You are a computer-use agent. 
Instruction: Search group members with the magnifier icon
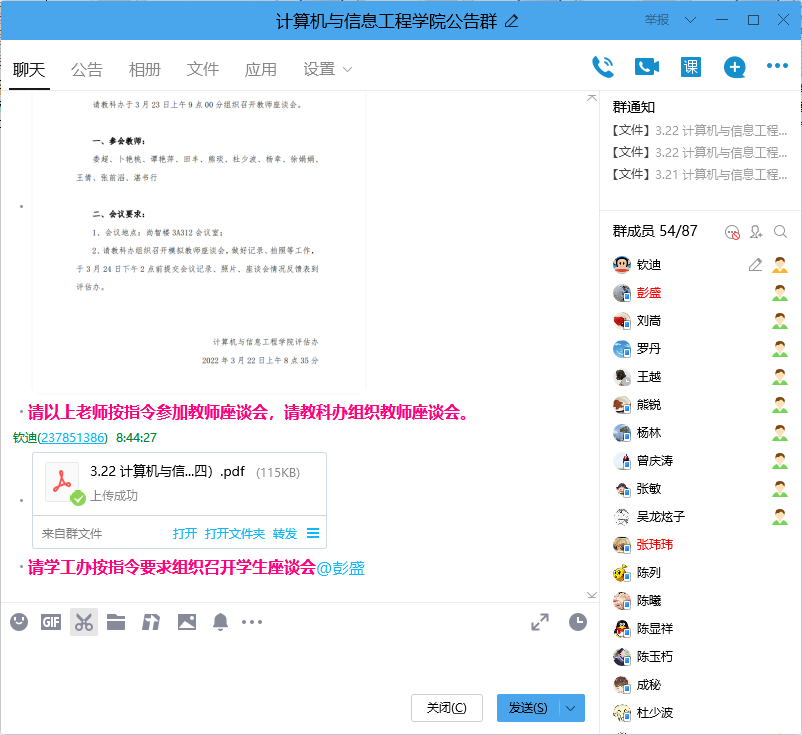click(780, 231)
